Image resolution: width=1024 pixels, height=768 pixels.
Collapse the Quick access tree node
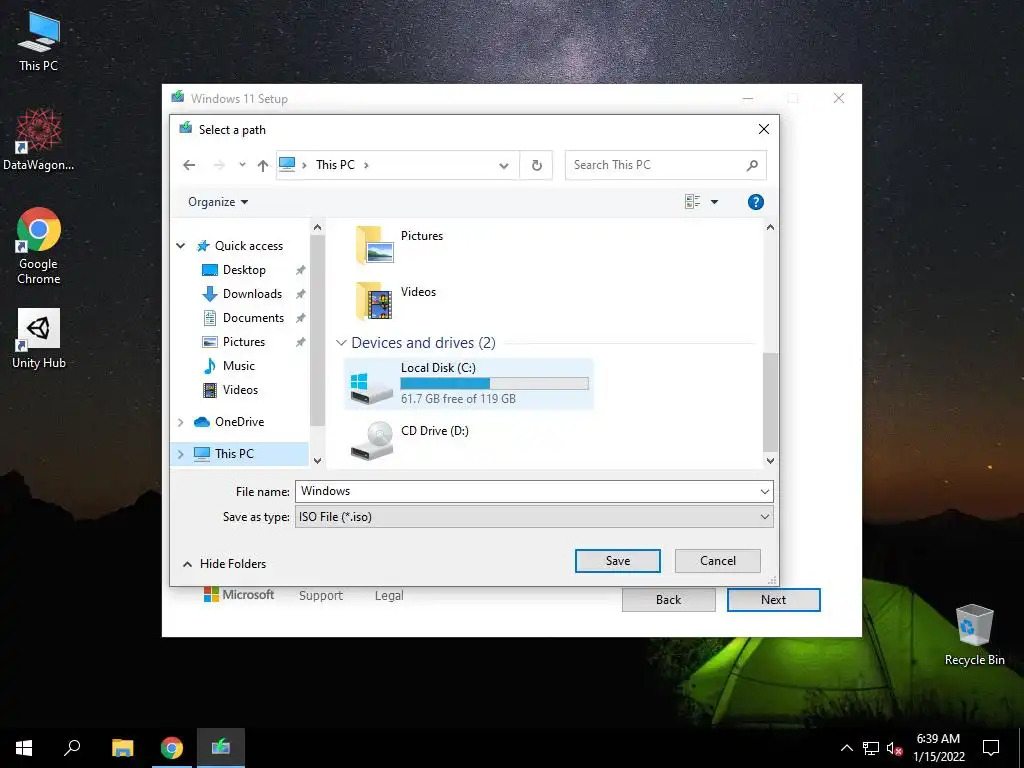(x=181, y=246)
